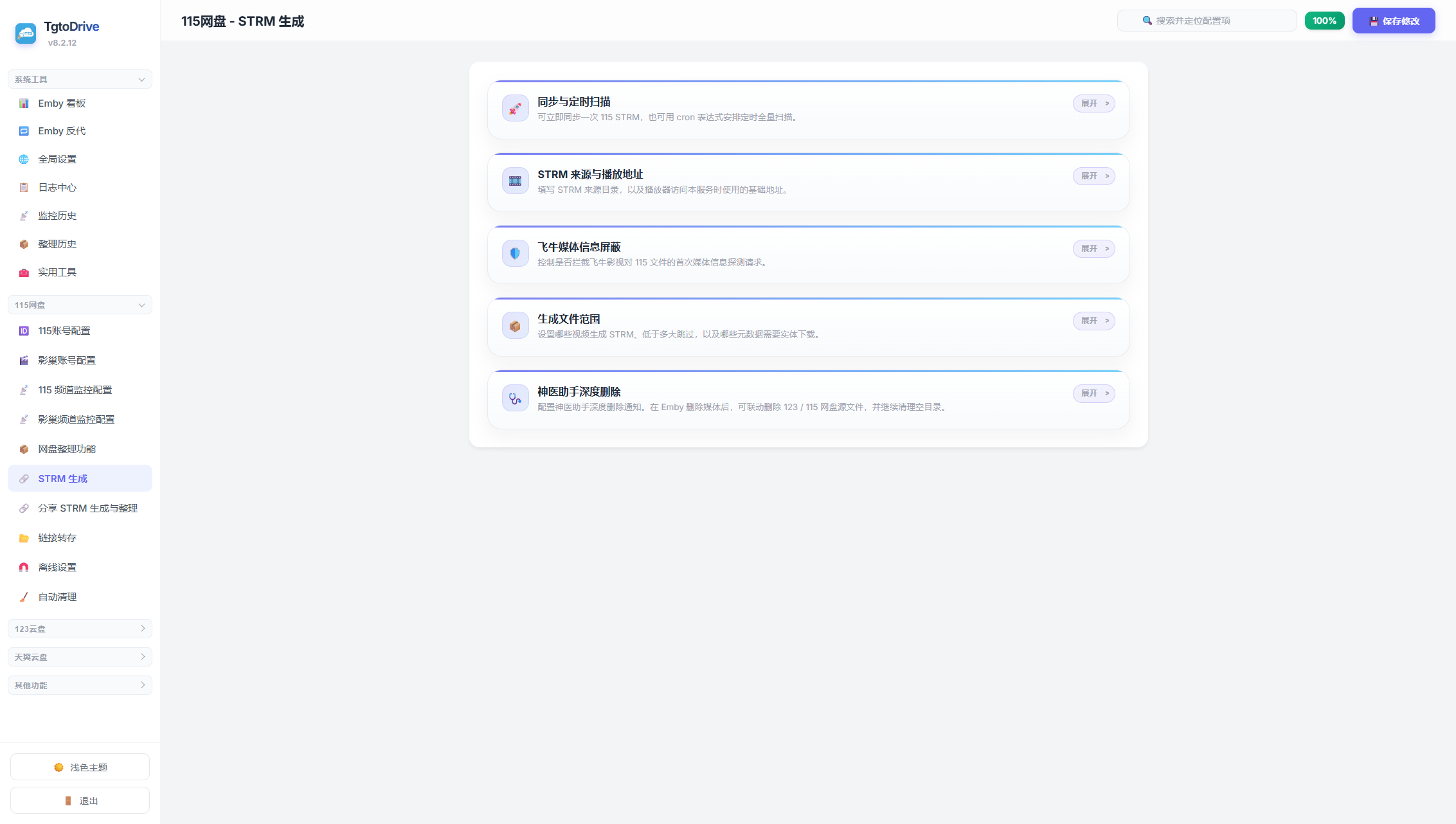
Task: Click the Emby 看板 chart icon
Action: coord(24,103)
